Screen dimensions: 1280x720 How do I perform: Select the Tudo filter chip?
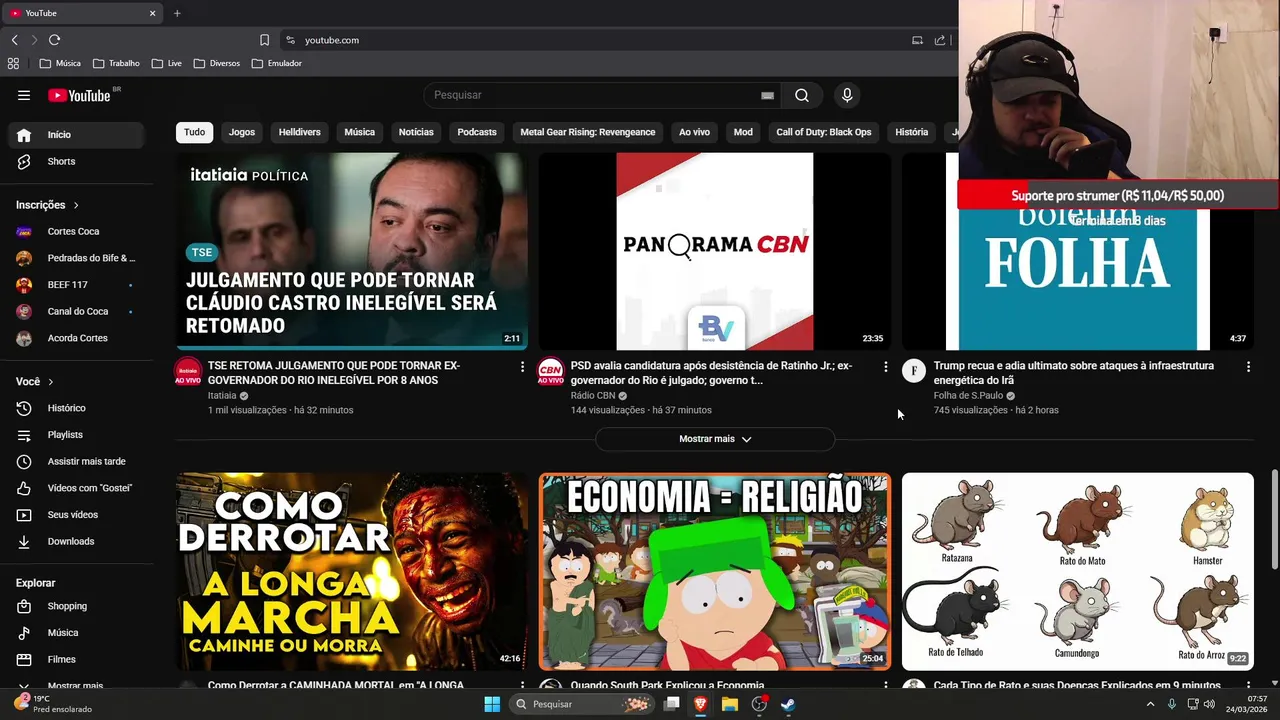(194, 132)
